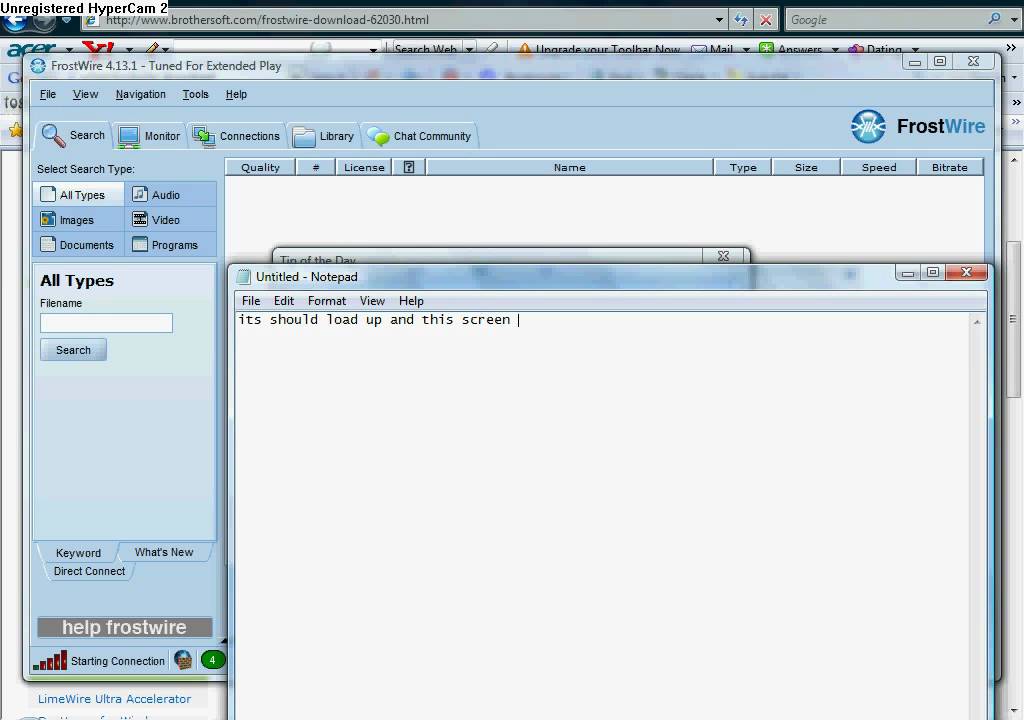Open the Search tab in FrostWire

pos(73,135)
